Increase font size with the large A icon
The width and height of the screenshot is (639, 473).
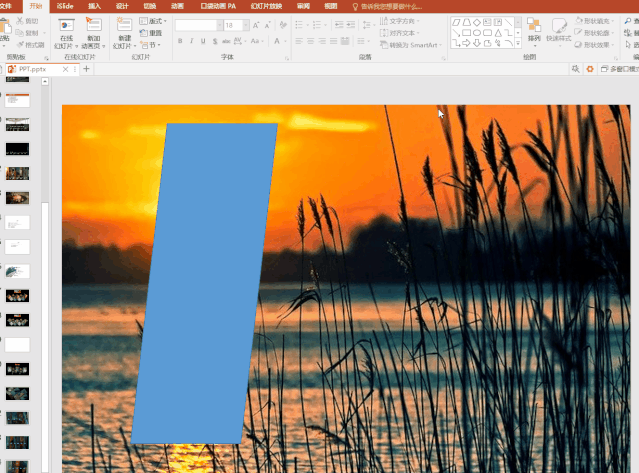pyautogui.click(x=256, y=26)
